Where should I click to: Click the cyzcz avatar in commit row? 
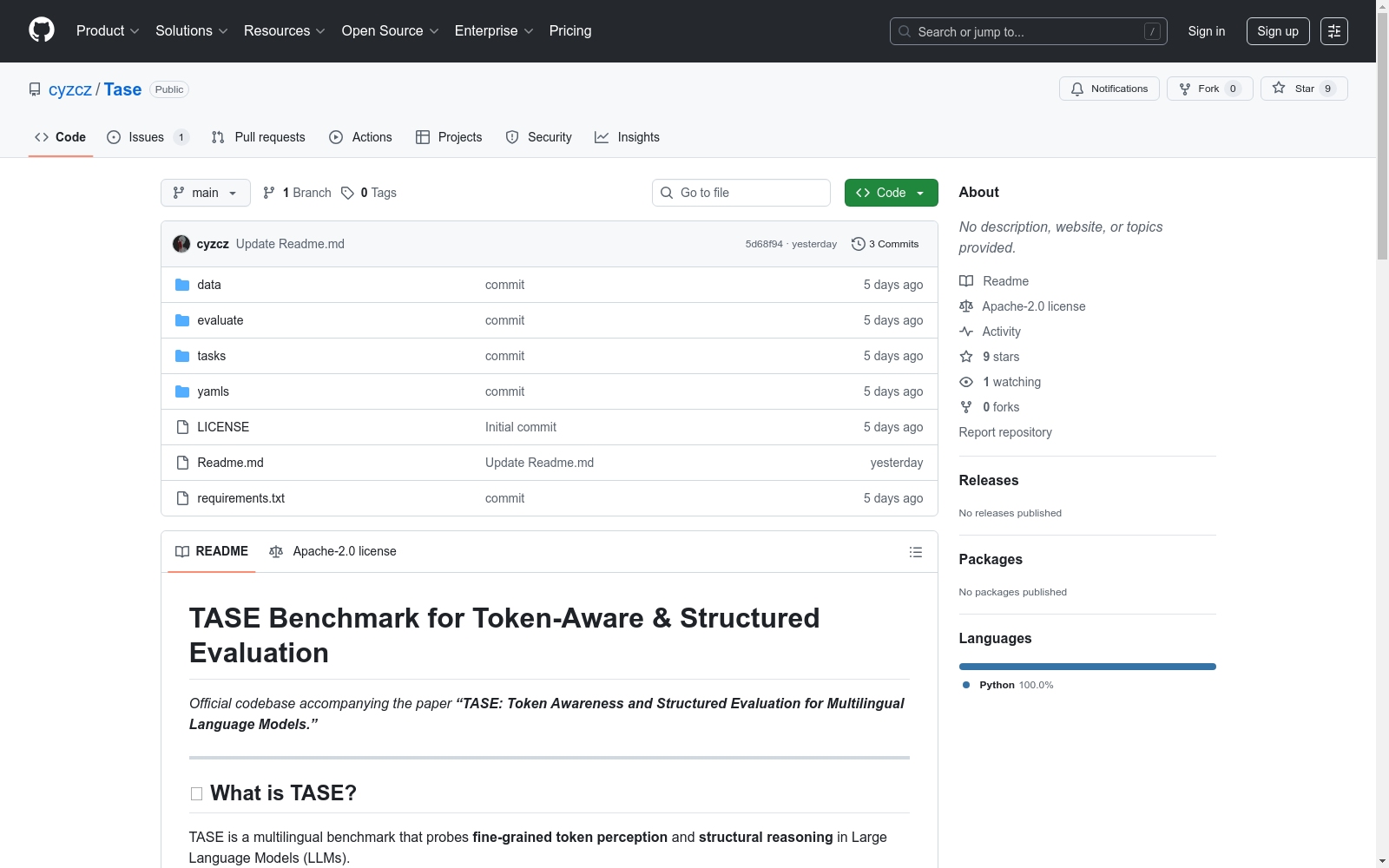(181, 244)
